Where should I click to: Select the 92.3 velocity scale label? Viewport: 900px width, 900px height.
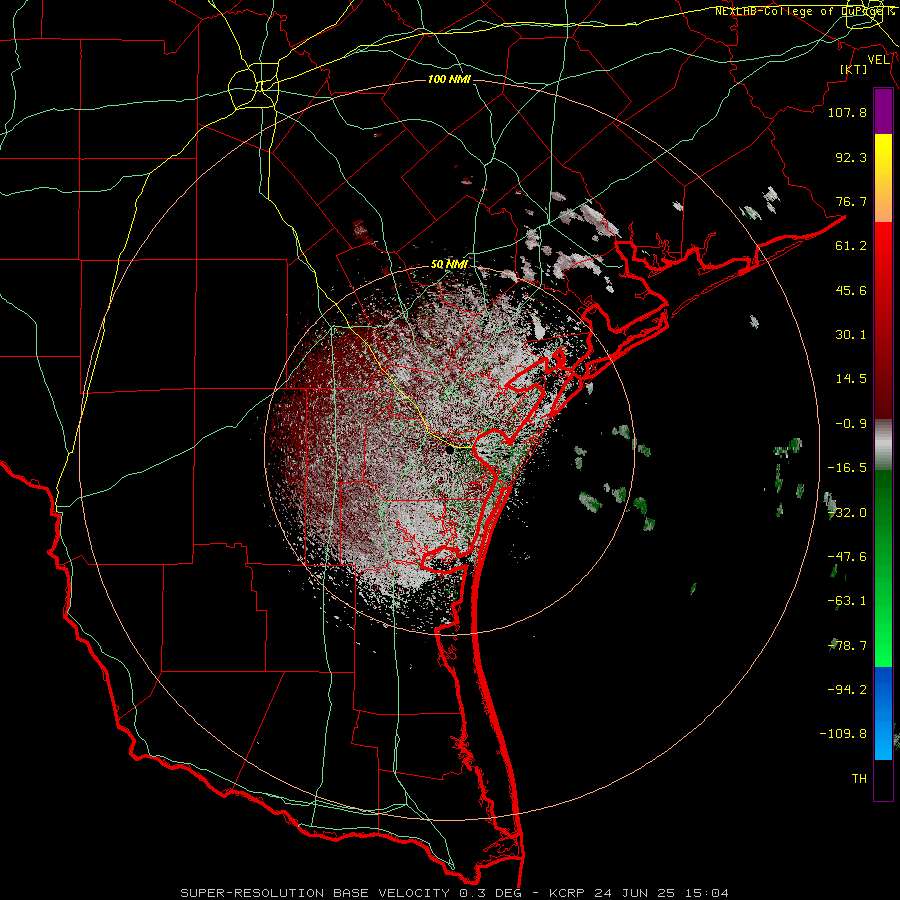[x=851, y=157]
